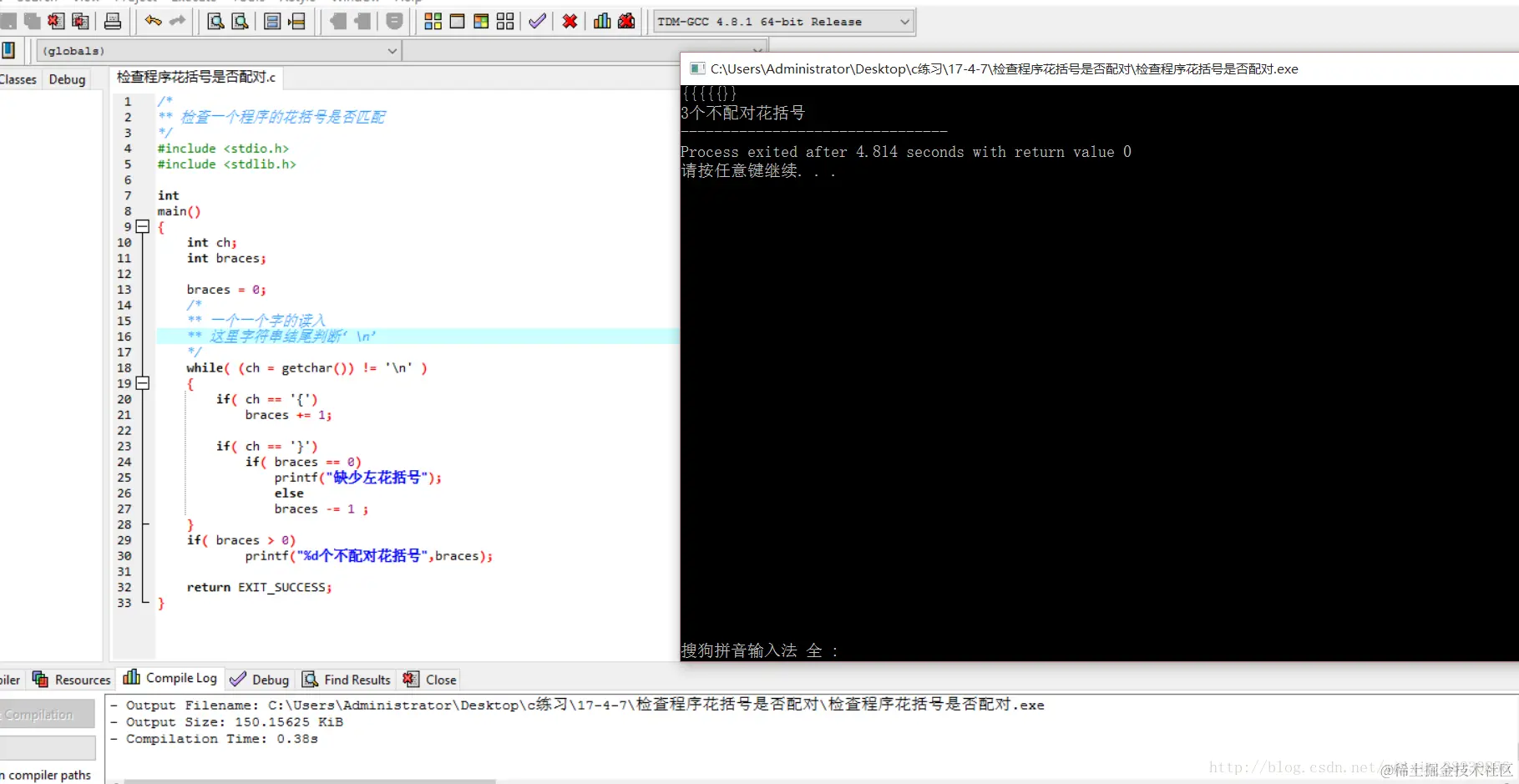Click the compile log horizontal scrollbar
The height and width of the screenshot is (784, 1519).
(x=309, y=781)
